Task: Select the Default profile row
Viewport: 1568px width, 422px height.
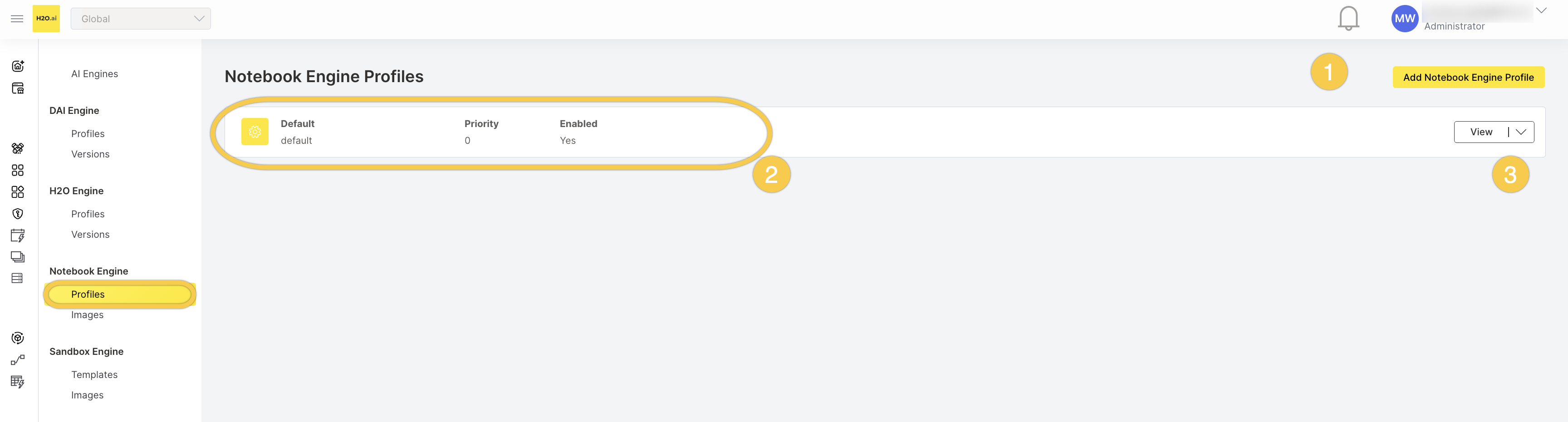Action: [884, 132]
